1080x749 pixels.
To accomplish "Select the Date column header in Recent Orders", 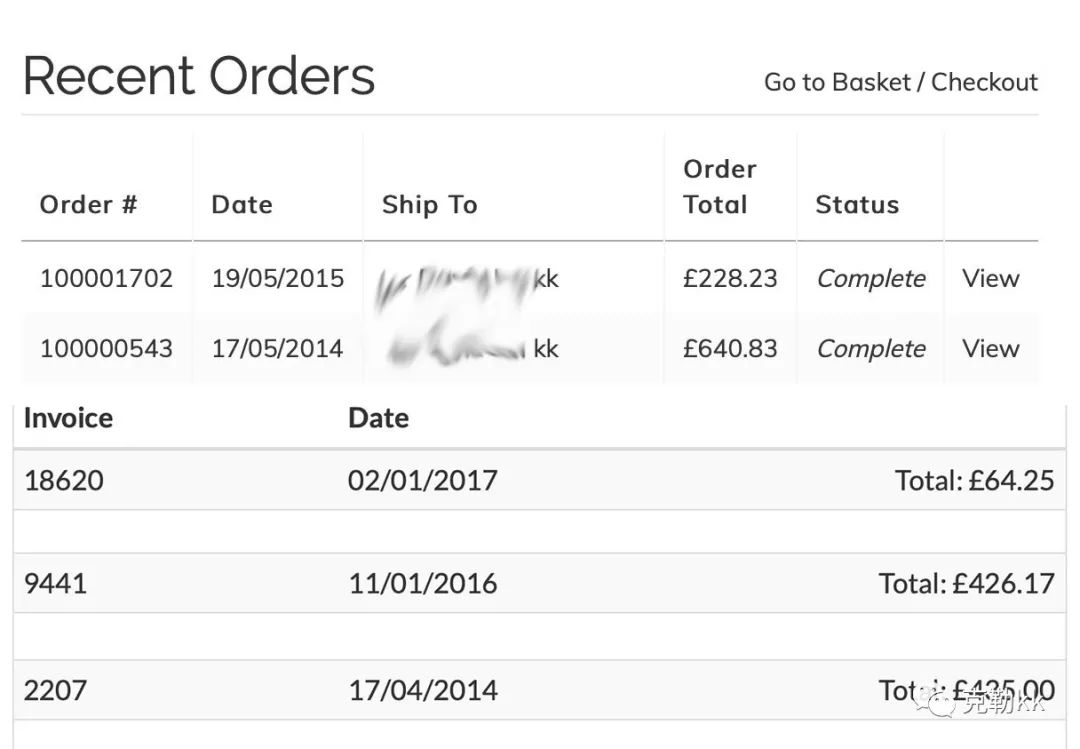I will tap(241, 205).
